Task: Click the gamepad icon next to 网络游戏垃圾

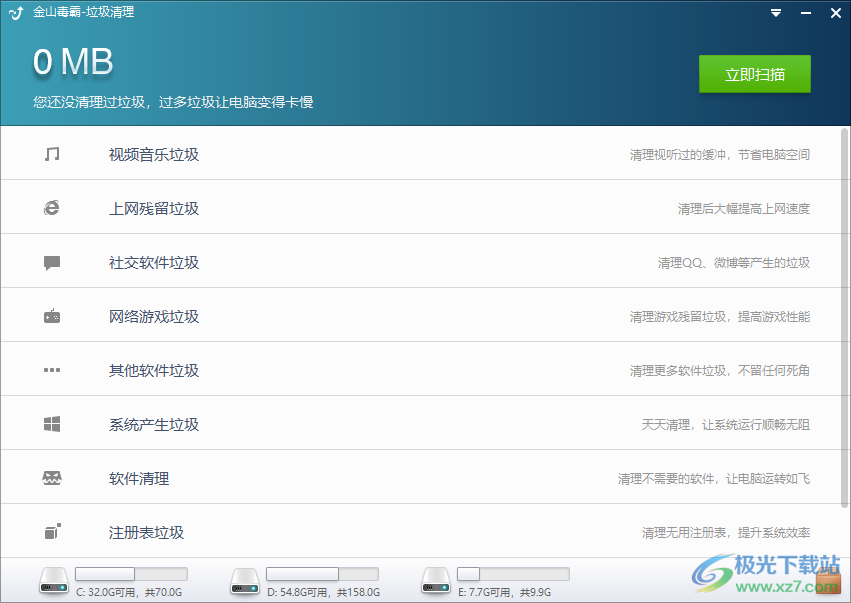Action: (53, 314)
